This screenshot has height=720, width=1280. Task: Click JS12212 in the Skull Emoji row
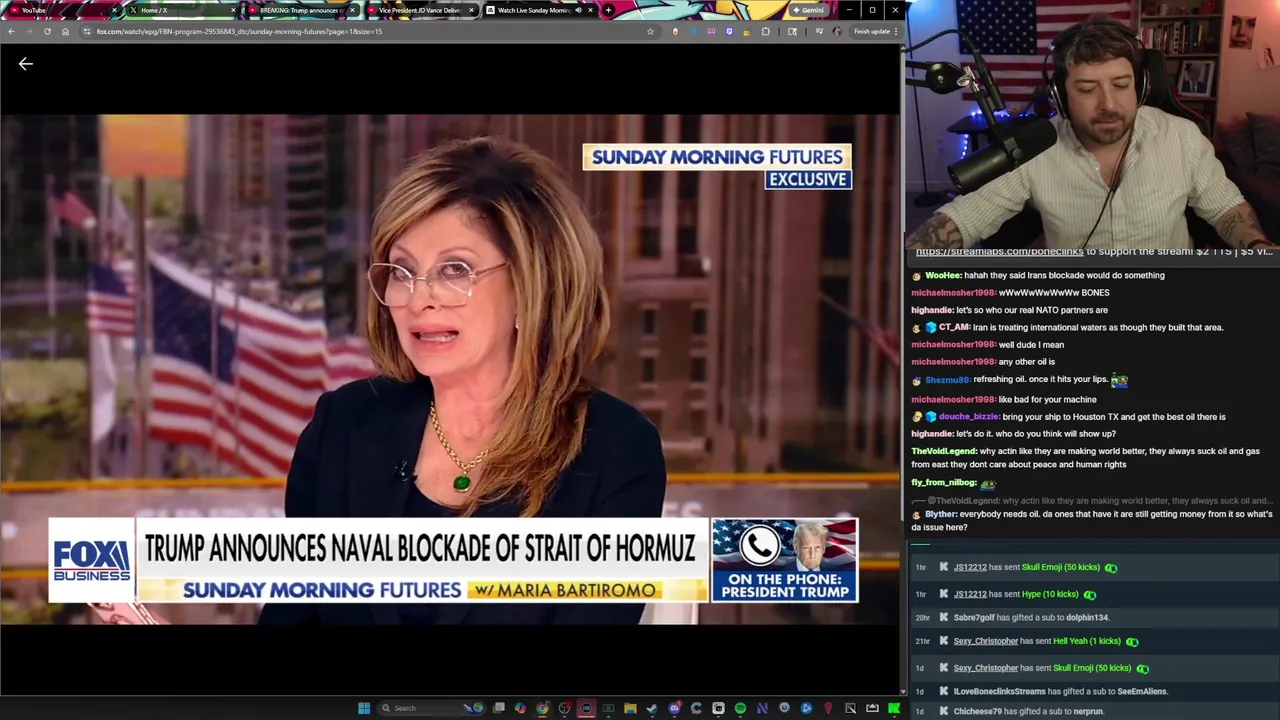click(970, 567)
